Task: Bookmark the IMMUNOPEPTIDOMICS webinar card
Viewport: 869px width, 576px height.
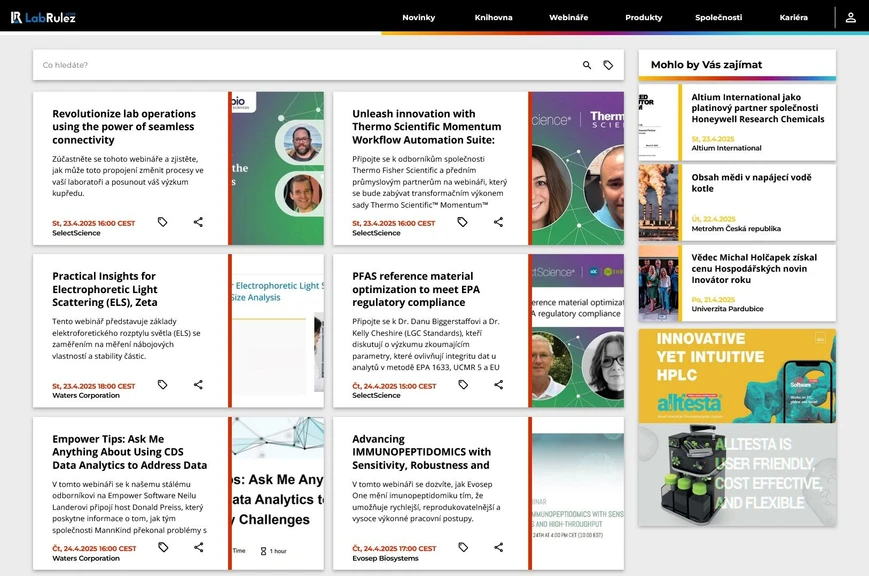Action: coord(462,547)
